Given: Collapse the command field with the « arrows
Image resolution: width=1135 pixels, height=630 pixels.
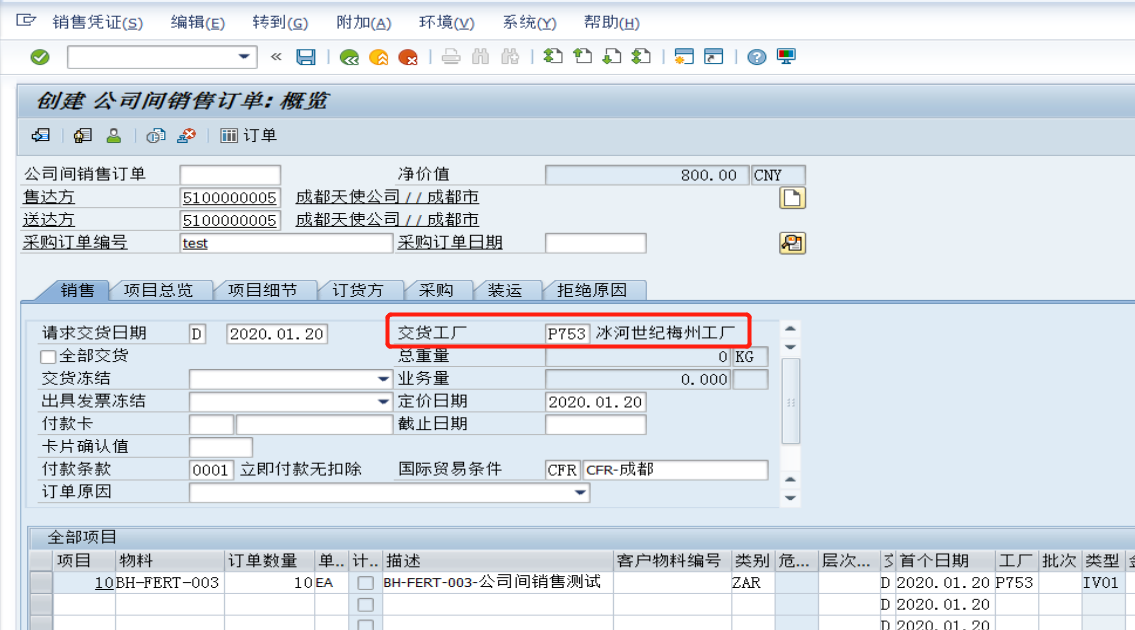Looking at the screenshot, I should [276, 56].
